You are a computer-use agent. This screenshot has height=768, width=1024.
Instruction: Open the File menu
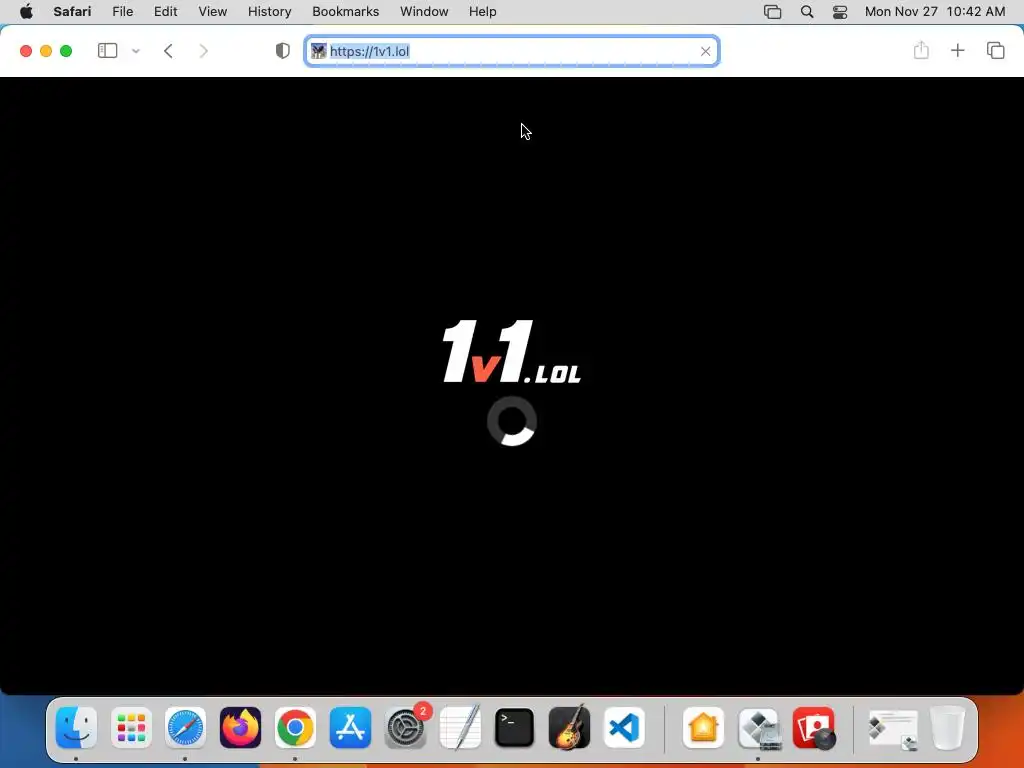point(122,12)
